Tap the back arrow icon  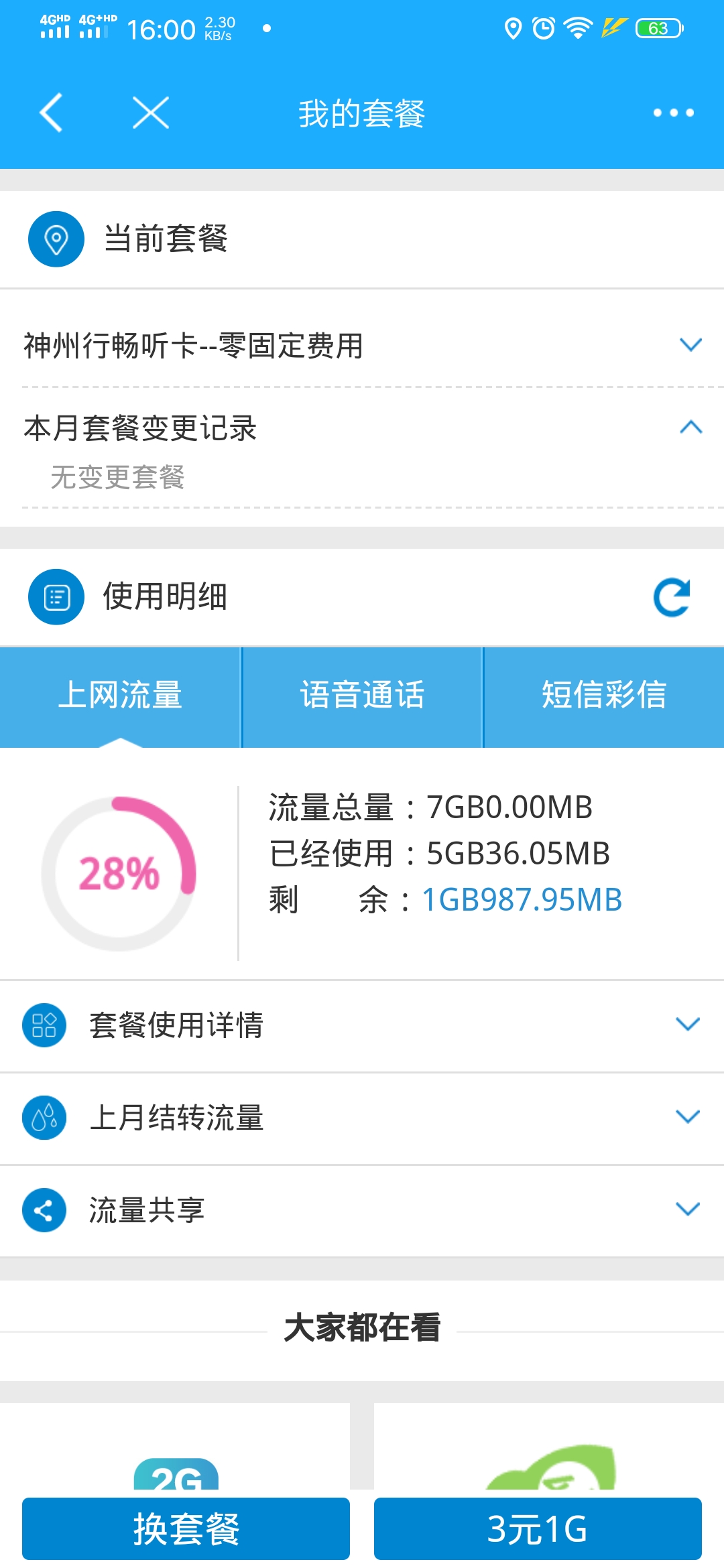(x=52, y=113)
